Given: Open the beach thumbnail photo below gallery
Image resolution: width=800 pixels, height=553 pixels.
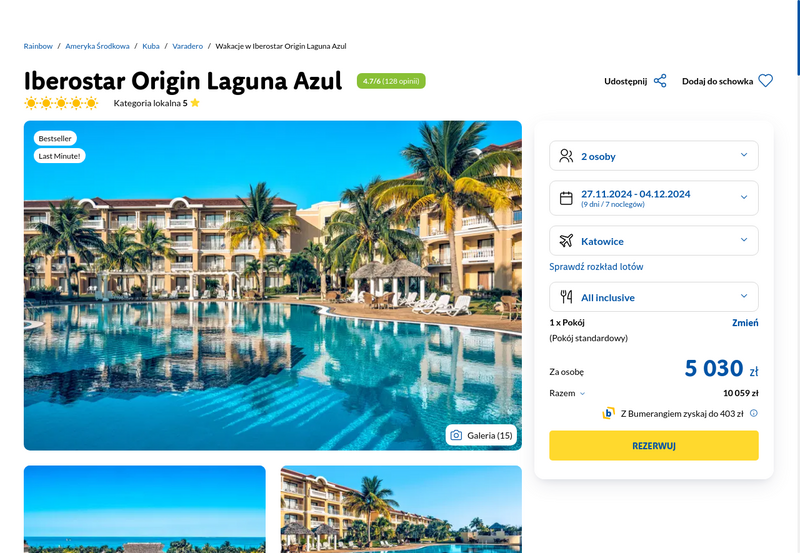Looking at the screenshot, I should (144, 509).
